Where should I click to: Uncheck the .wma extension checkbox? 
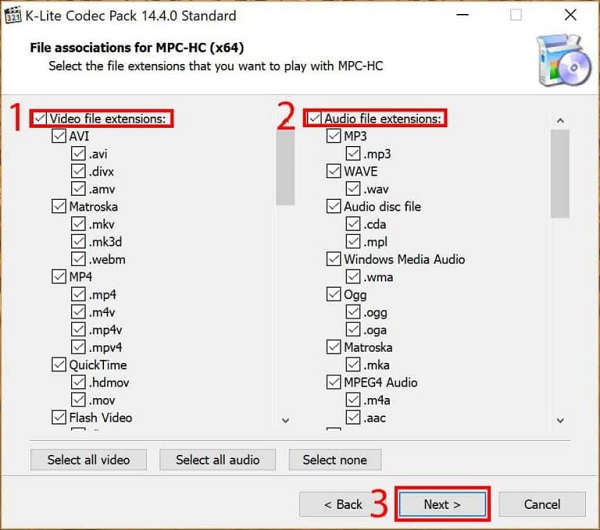tap(353, 277)
